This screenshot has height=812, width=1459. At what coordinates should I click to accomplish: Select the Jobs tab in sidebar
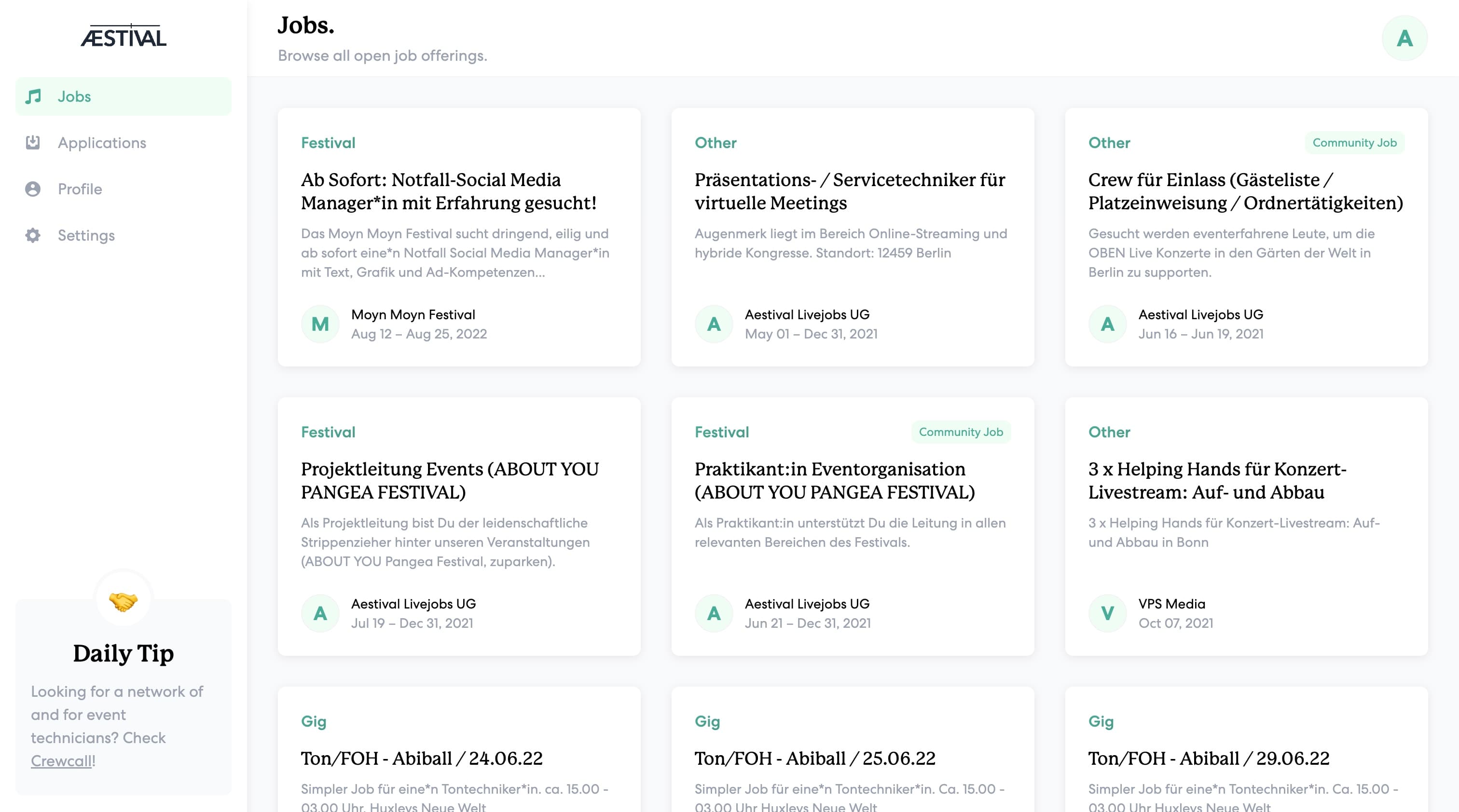tap(74, 95)
